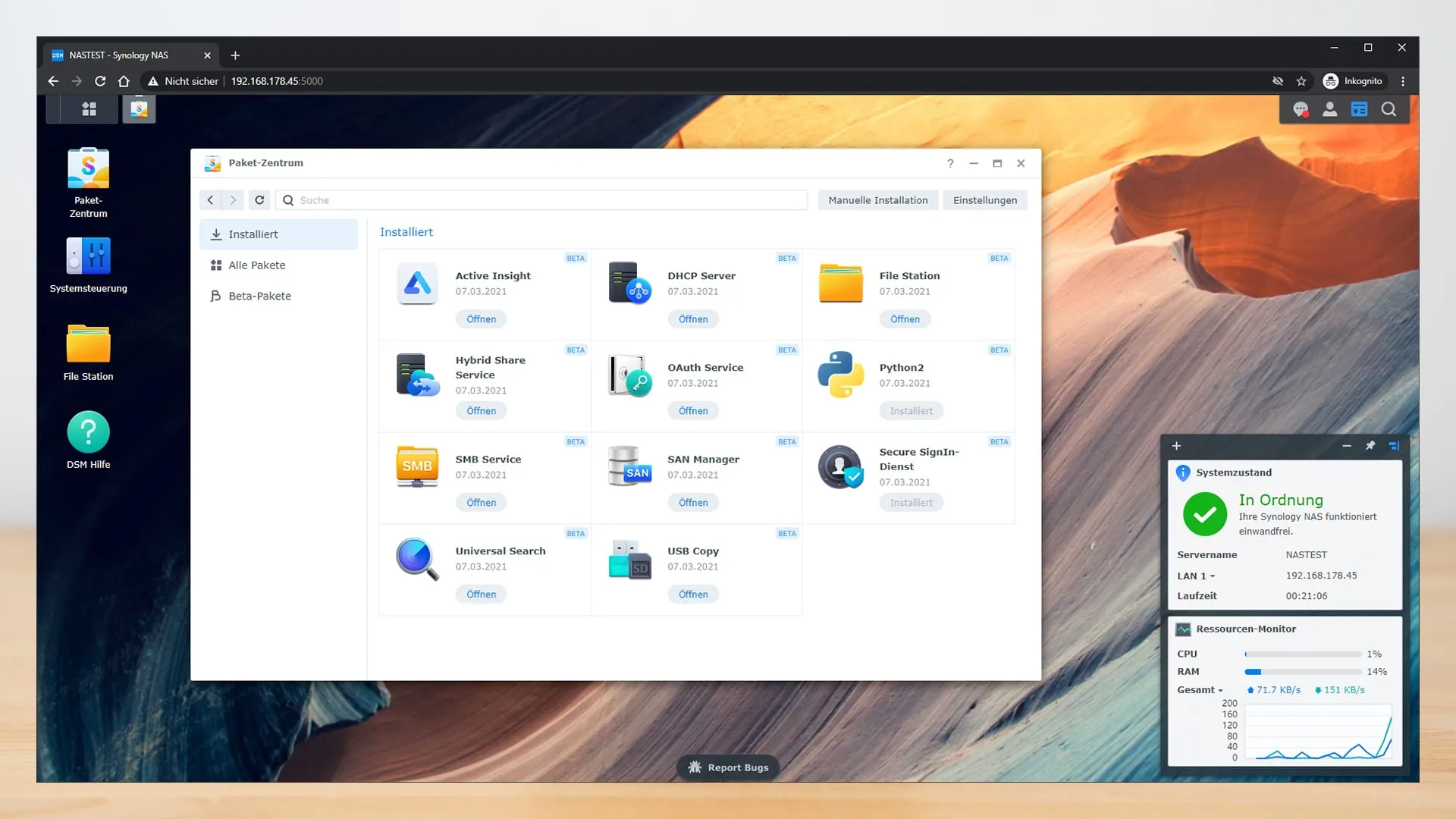Image resolution: width=1456 pixels, height=819 pixels.
Task: Click the Report Bugs button
Action: [728, 767]
